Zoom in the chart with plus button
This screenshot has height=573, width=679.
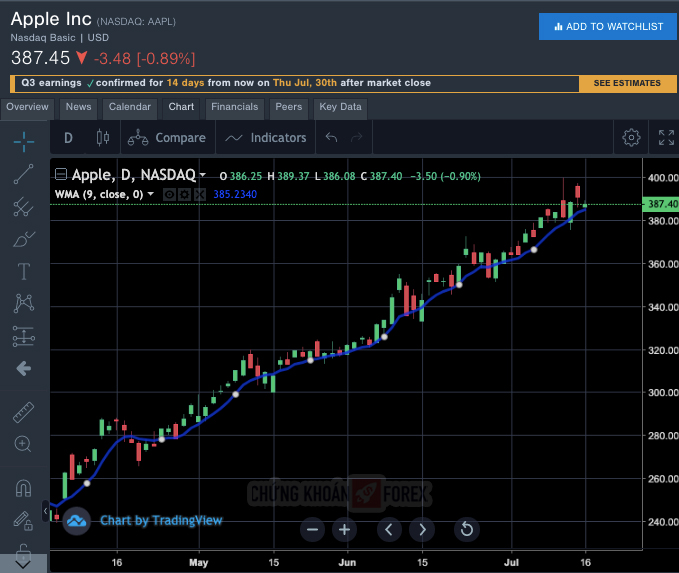point(344,529)
